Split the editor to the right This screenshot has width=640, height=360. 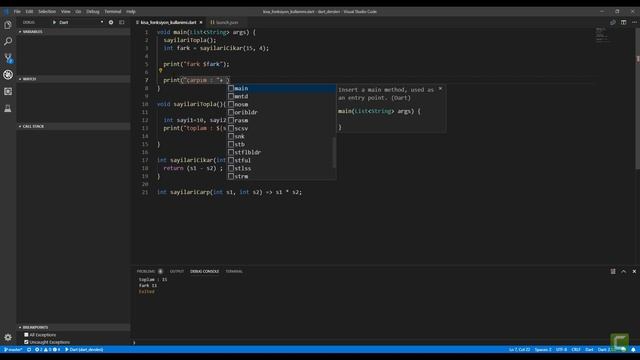coord(623,22)
